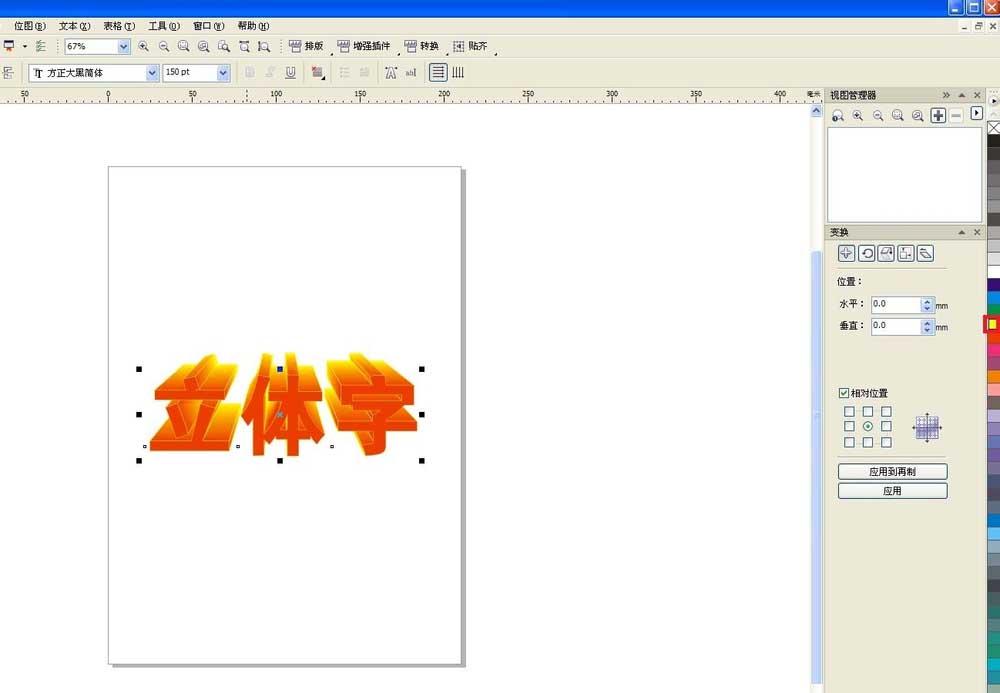Click the zoom to all objects icon in toolbar
Viewport: 1000px width, 693px height.
click(x=203, y=47)
